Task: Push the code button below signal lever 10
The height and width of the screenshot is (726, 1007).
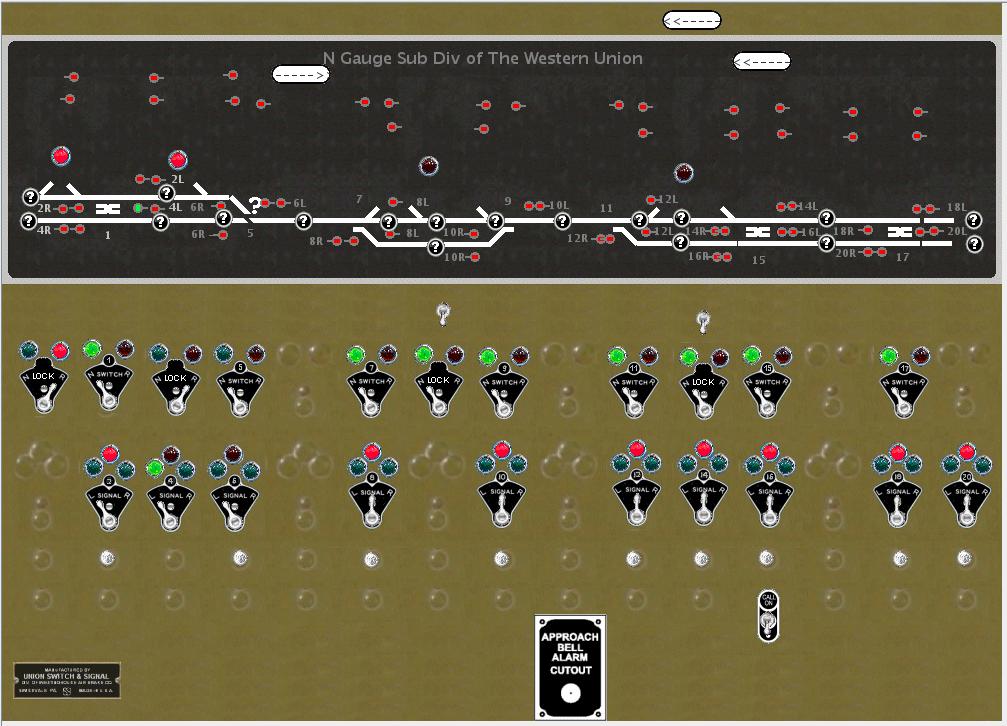Action: 502,559
